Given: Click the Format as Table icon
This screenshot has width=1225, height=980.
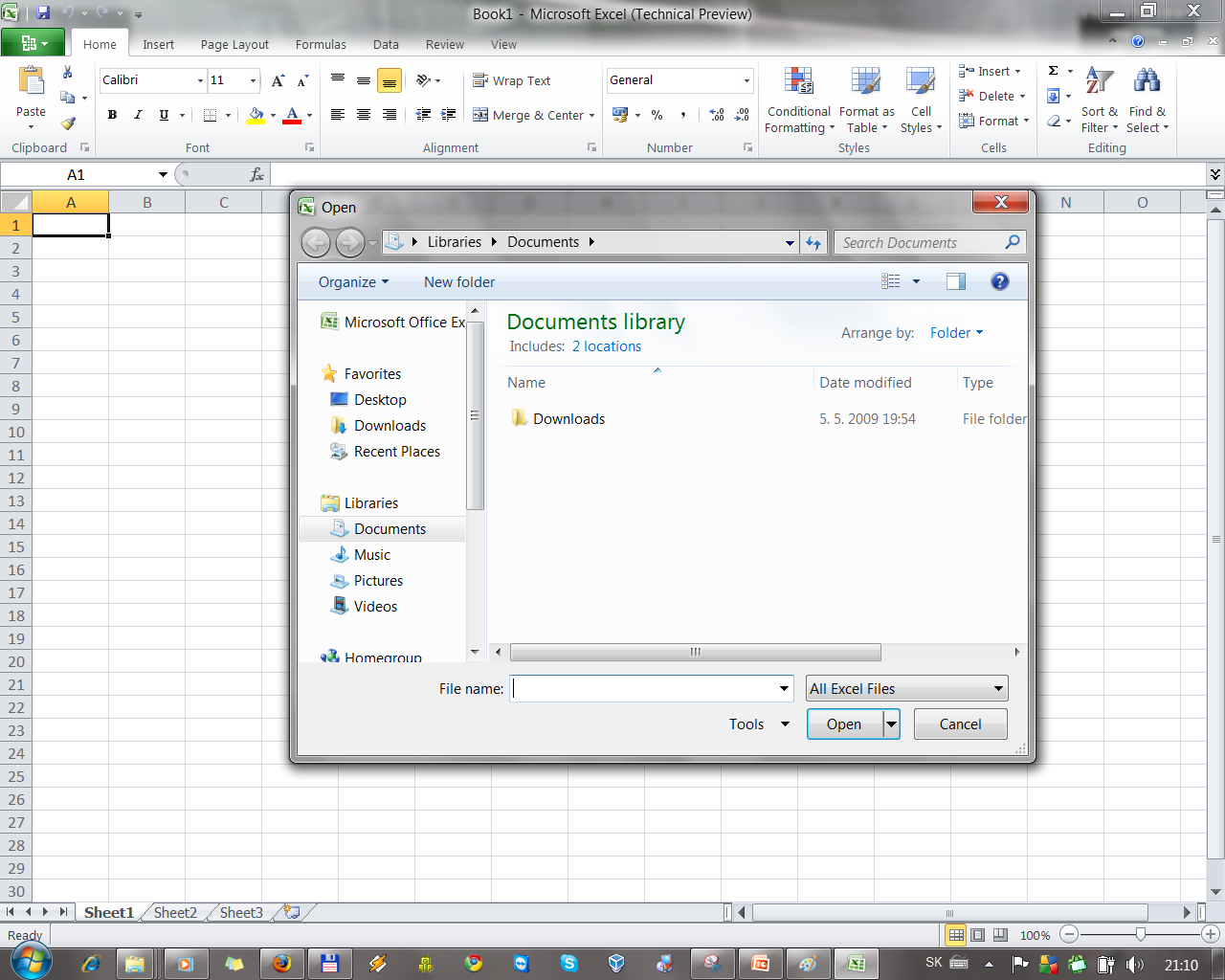Looking at the screenshot, I should (866, 81).
